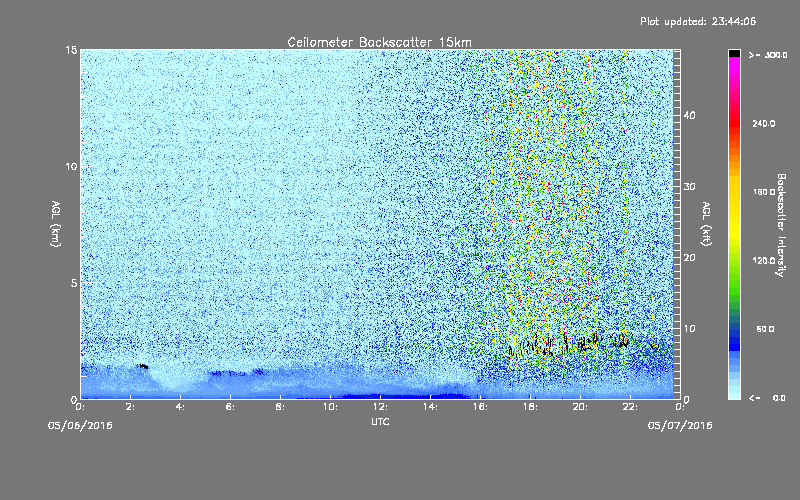This screenshot has height=500, width=800.
Task: Click the 10 km tick label
Action: [x=71, y=167]
